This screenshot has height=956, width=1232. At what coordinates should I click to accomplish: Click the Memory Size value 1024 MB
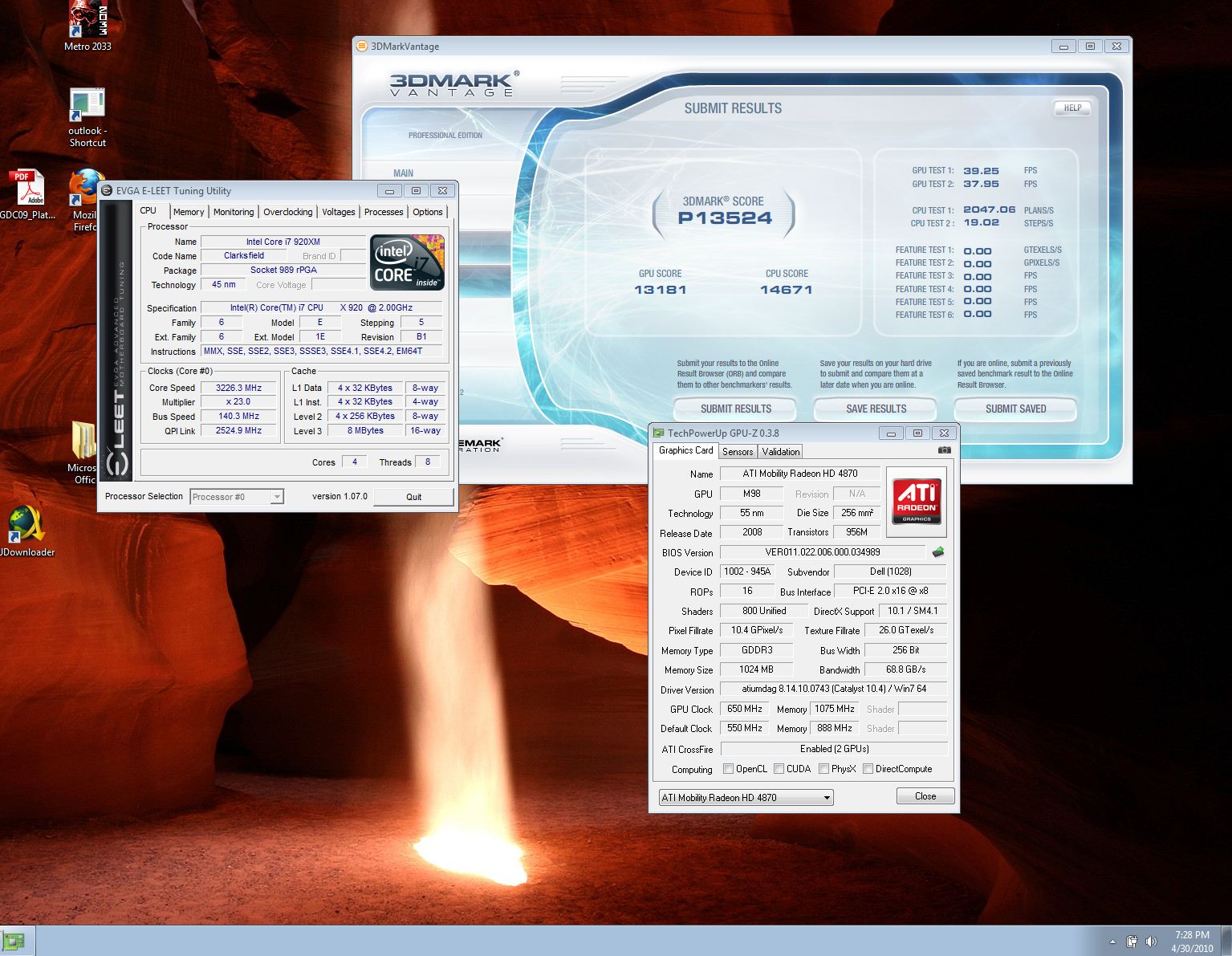click(x=757, y=669)
